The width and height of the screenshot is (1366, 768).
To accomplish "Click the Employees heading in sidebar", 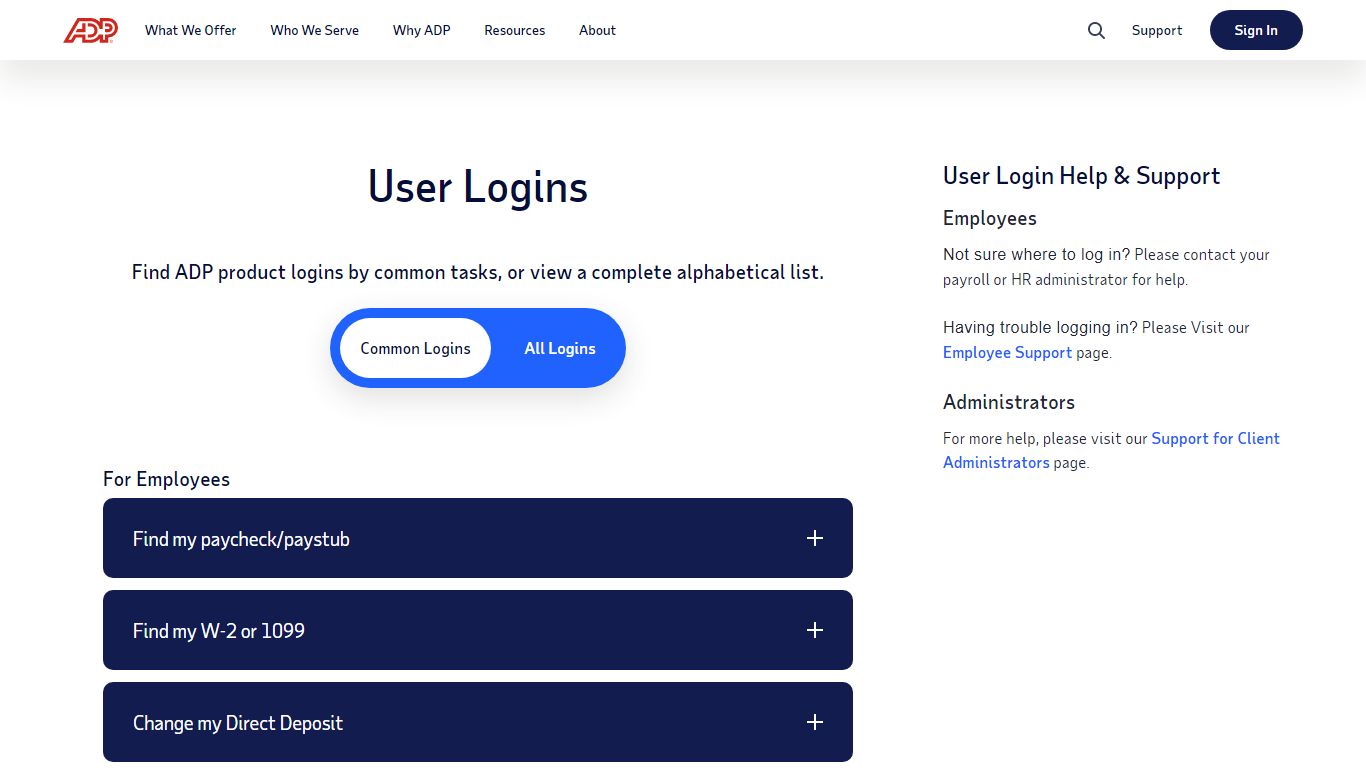I will [990, 218].
